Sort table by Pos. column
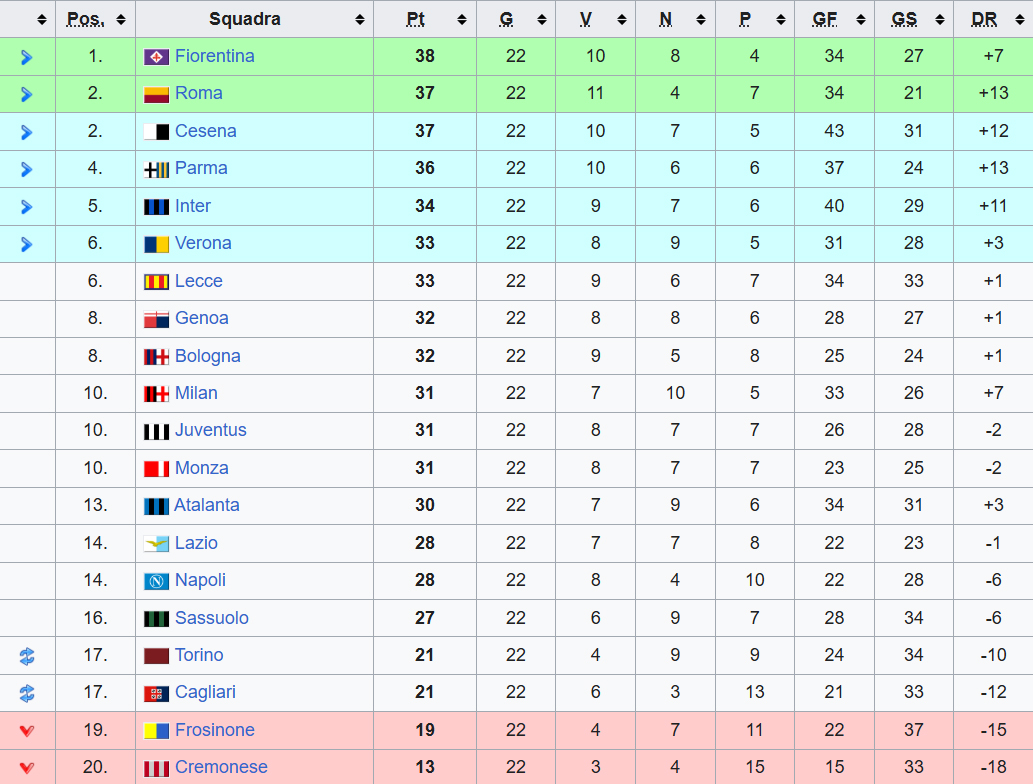The image size is (1033, 784). coord(95,19)
